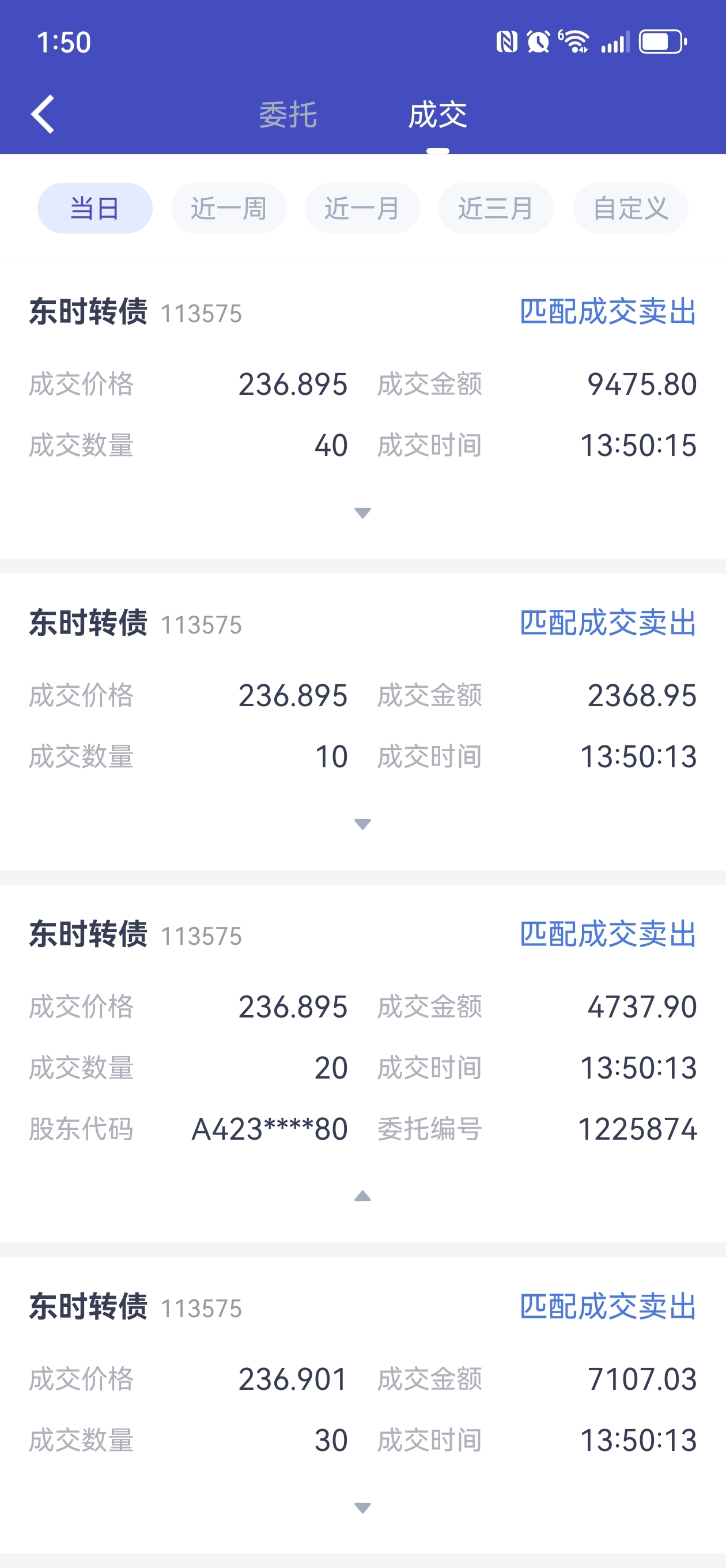Select the 成交 tab
The image size is (726, 1568).
click(x=437, y=115)
